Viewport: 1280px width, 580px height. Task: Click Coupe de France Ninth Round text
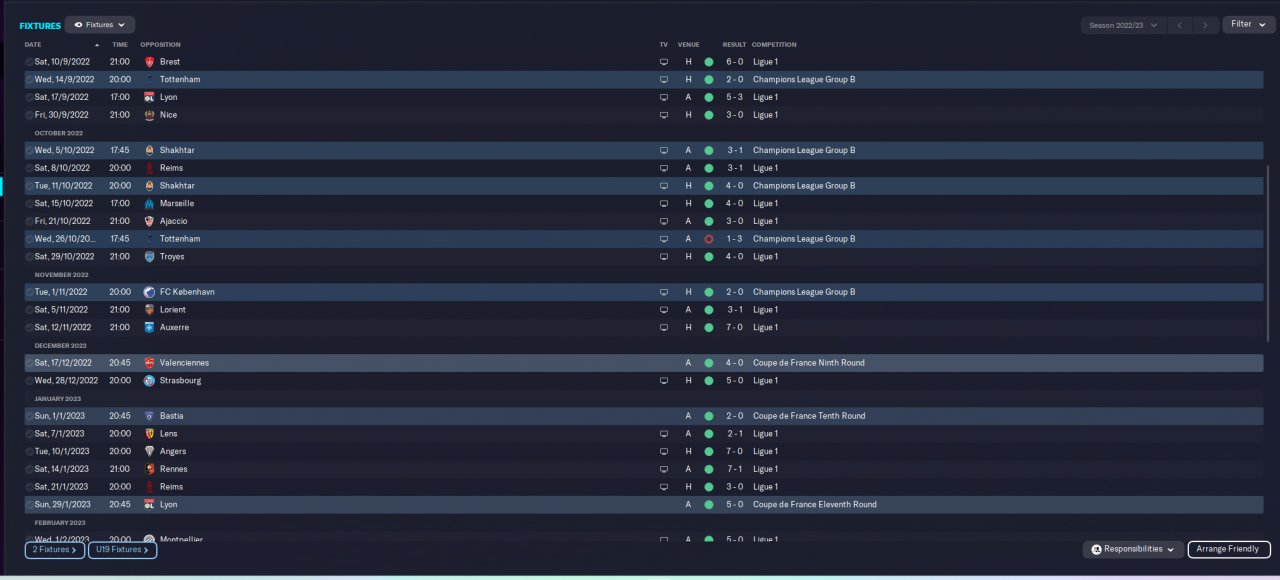pos(809,363)
